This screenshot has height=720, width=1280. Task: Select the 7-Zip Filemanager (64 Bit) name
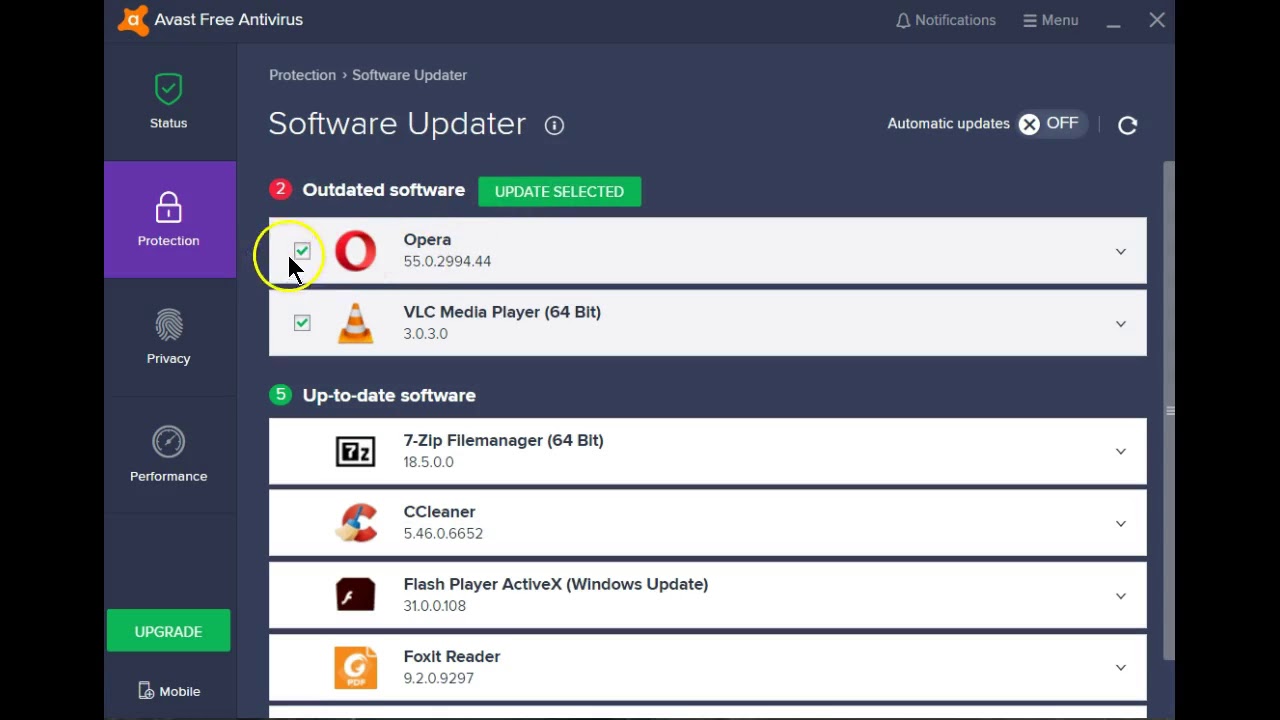503,440
